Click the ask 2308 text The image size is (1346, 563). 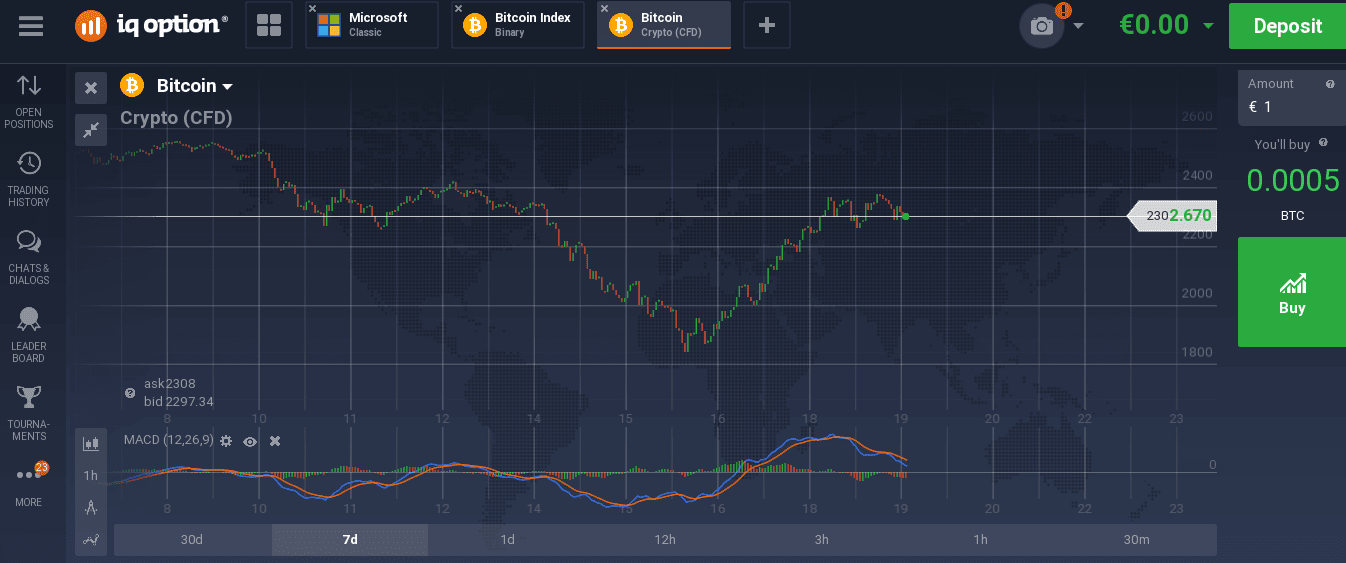pos(169,383)
